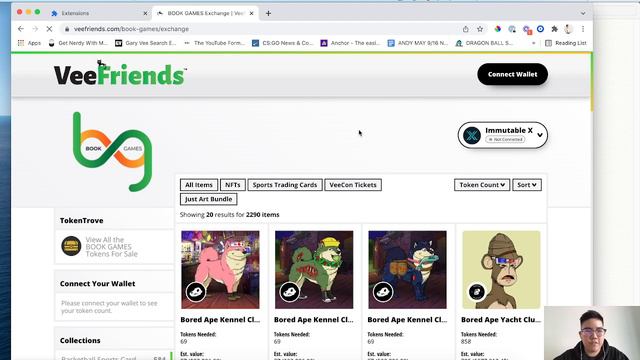Viewport: 640px width, 360px height.
Task: Go back to the previous page
Action: pos(21,29)
